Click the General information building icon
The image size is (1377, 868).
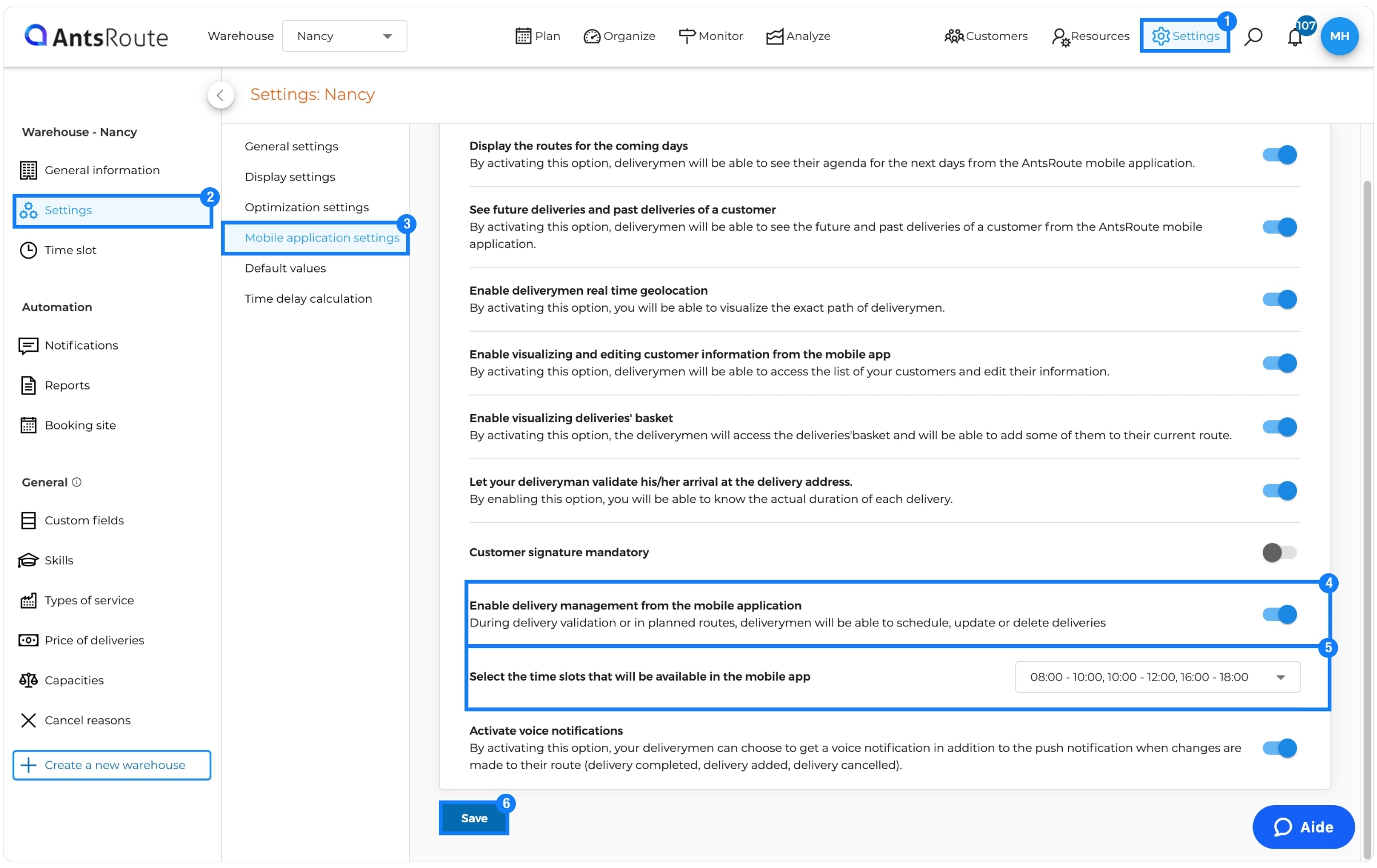click(x=28, y=170)
